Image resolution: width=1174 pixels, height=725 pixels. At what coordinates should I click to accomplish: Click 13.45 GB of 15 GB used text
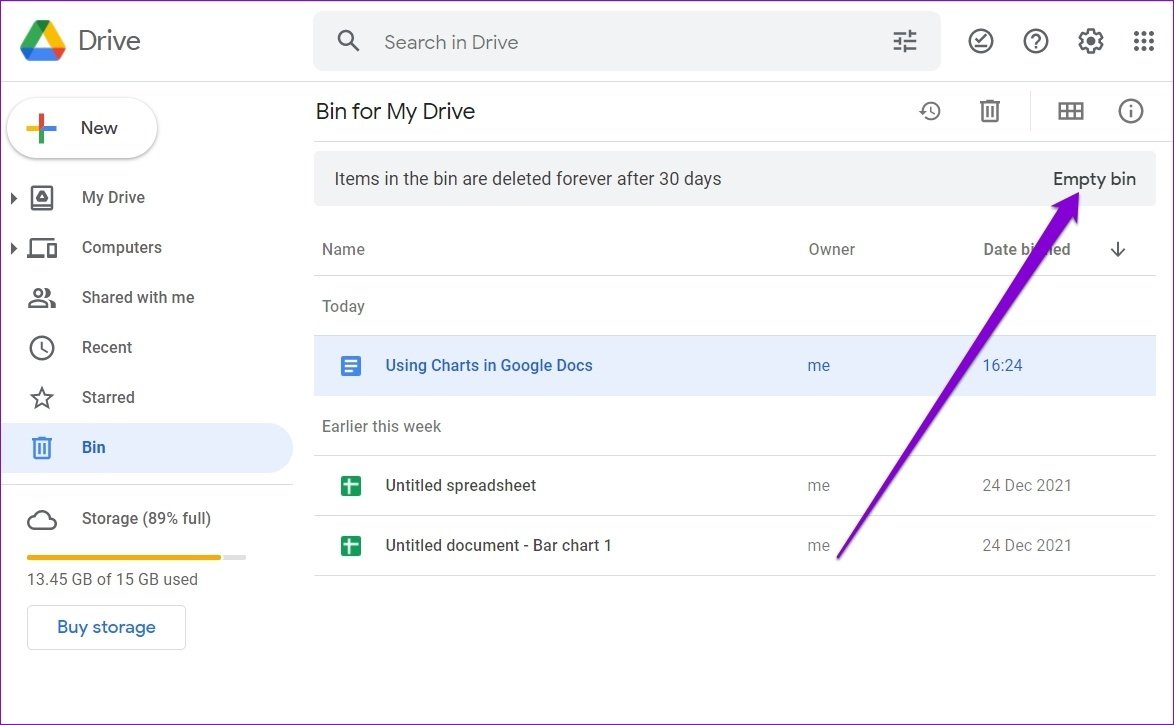pos(112,580)
